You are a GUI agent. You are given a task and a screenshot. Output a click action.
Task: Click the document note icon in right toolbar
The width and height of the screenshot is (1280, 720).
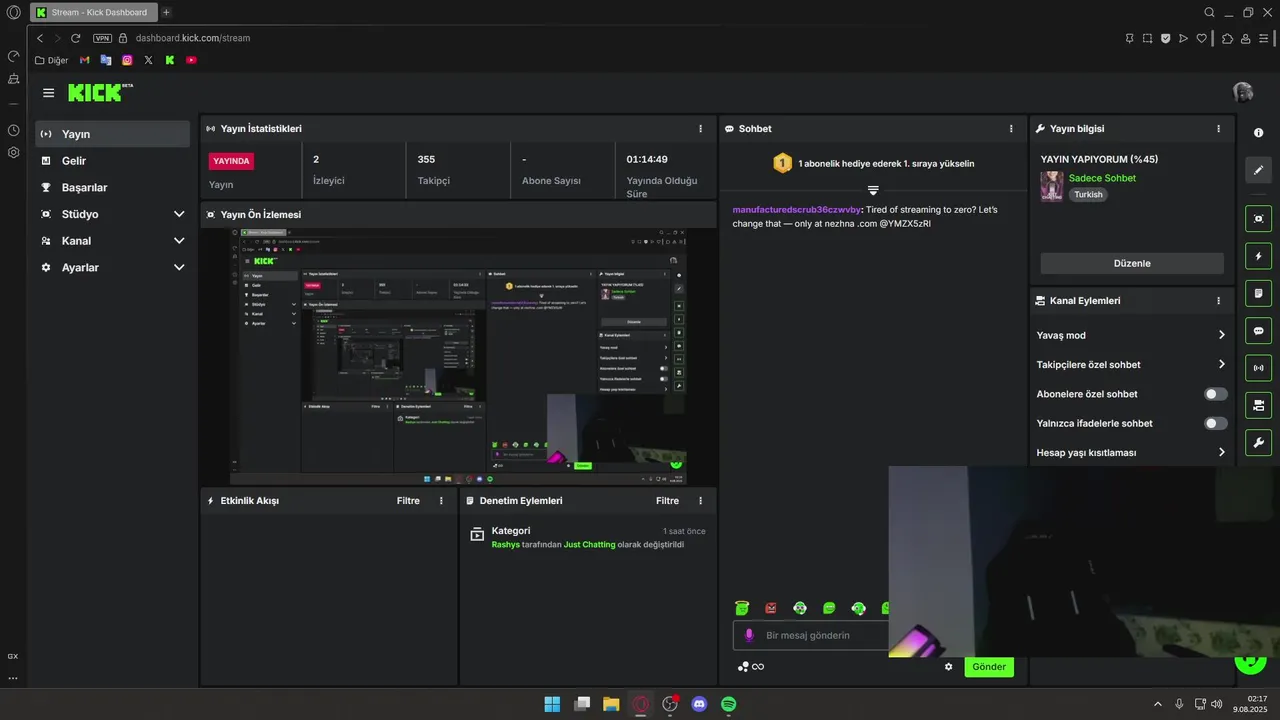coord(1258,293)
